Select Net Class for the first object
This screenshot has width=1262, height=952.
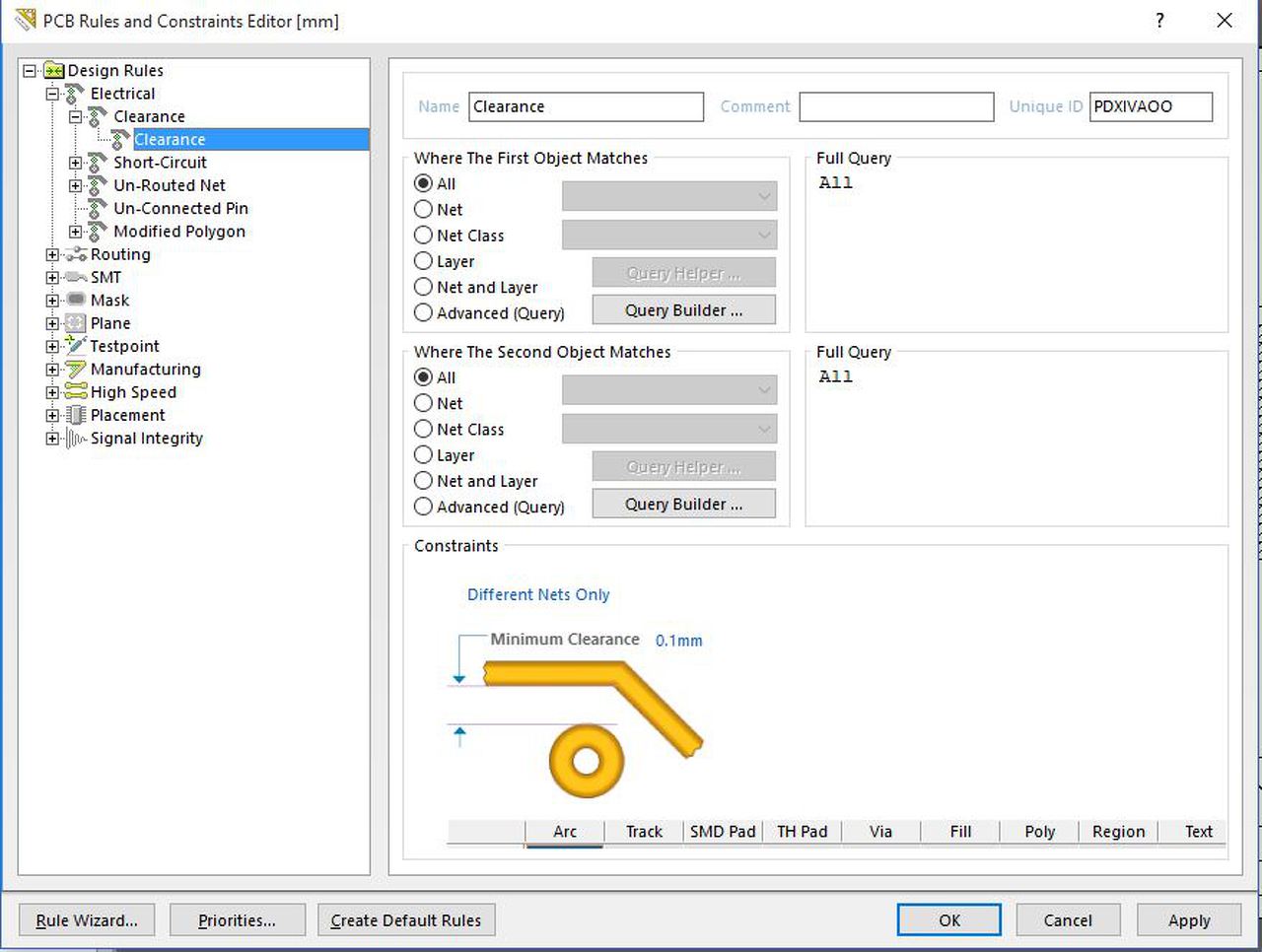pos(424,236)
